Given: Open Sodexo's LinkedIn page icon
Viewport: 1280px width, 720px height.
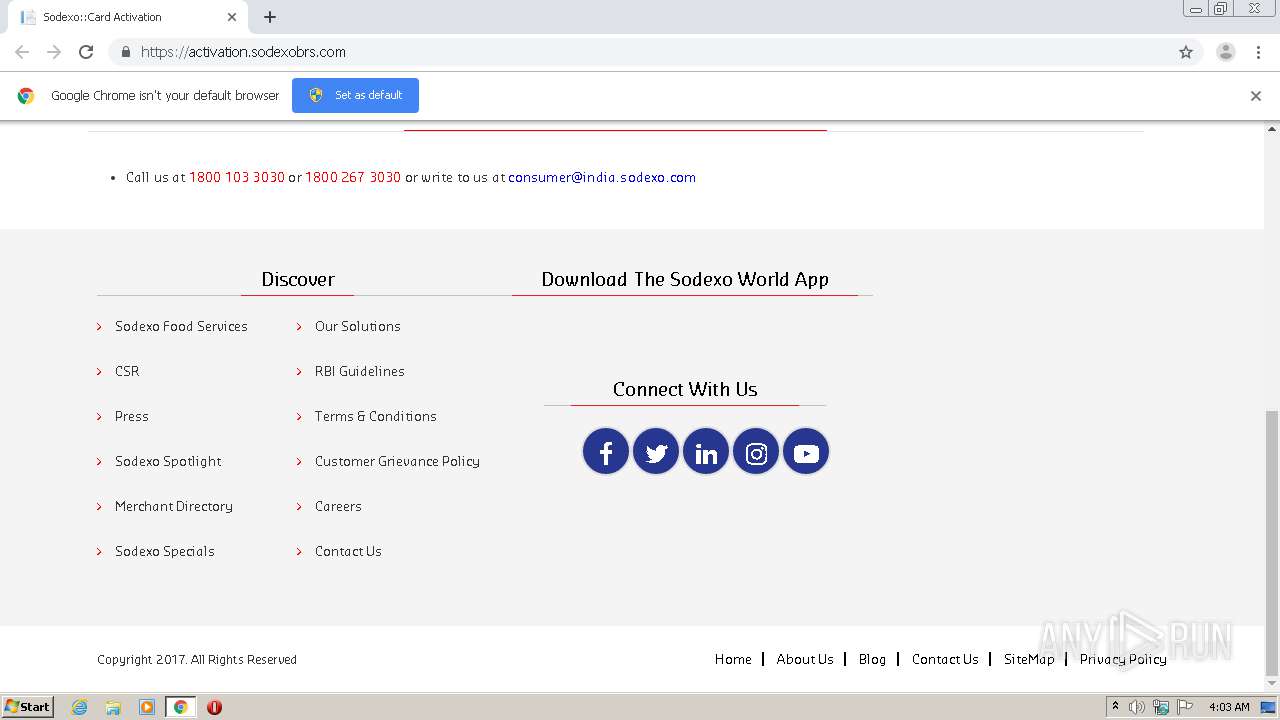Looking at the screenshot, I should point(706,452).
